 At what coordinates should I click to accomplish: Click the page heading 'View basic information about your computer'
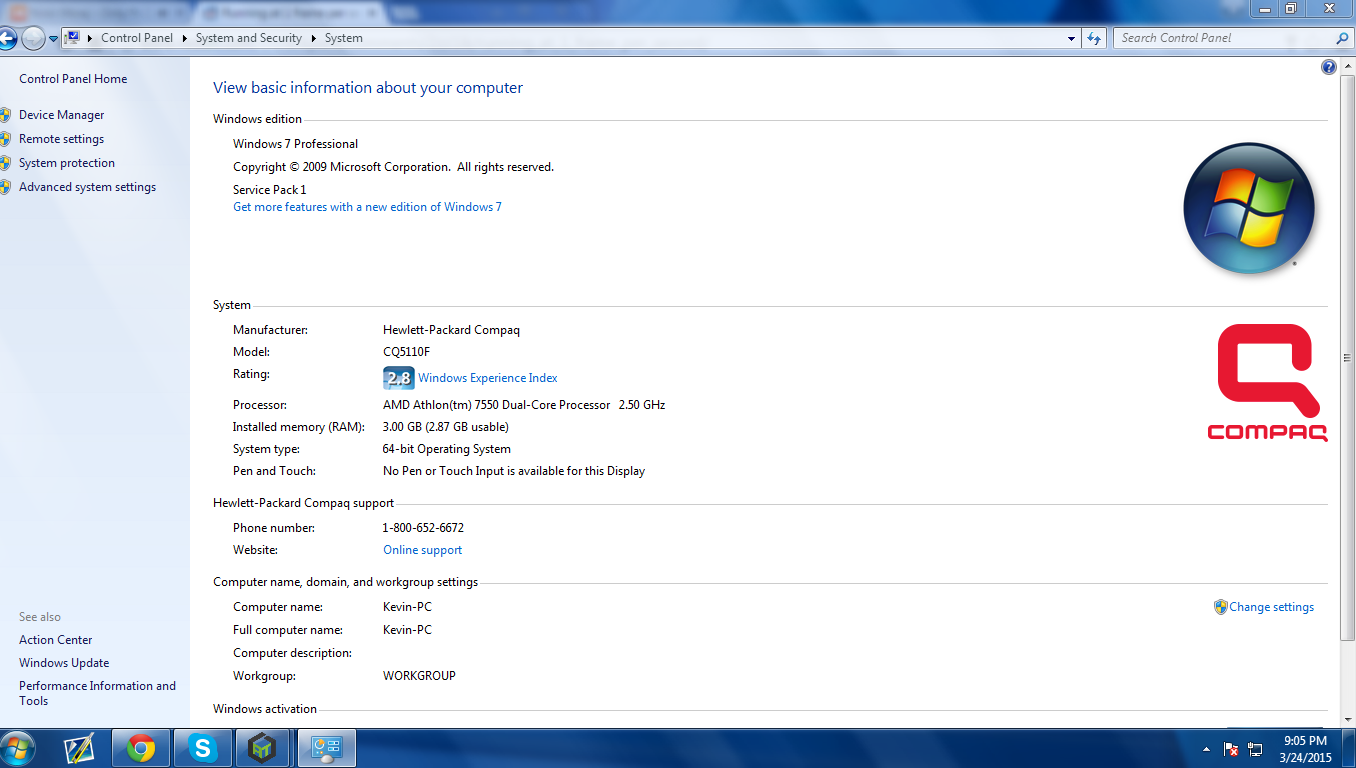pyautogui.click(x=368, y=88)
